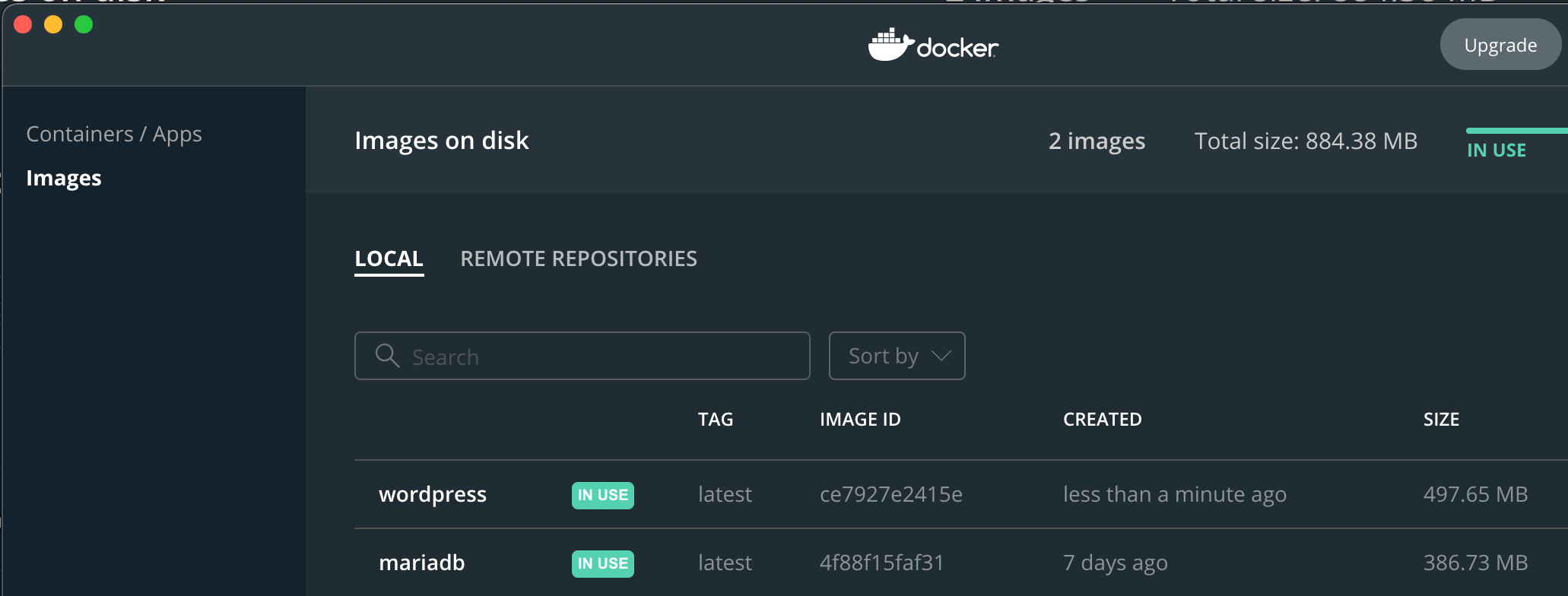Select the wordpress image row
The width and height of the screenshot is (1568, 596).
(x=433, y=495)
